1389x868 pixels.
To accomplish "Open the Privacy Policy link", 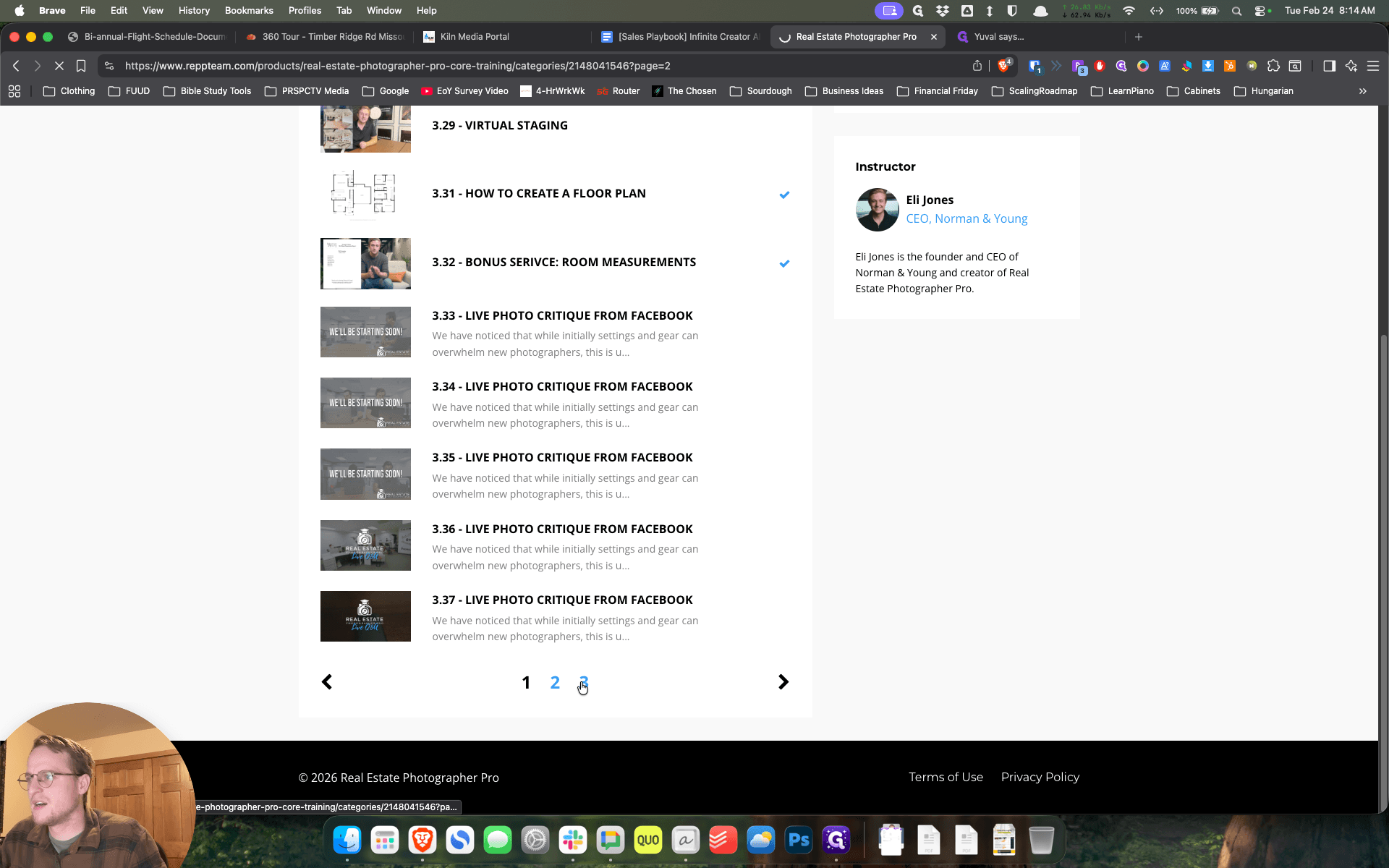I will coord(1040,777).
